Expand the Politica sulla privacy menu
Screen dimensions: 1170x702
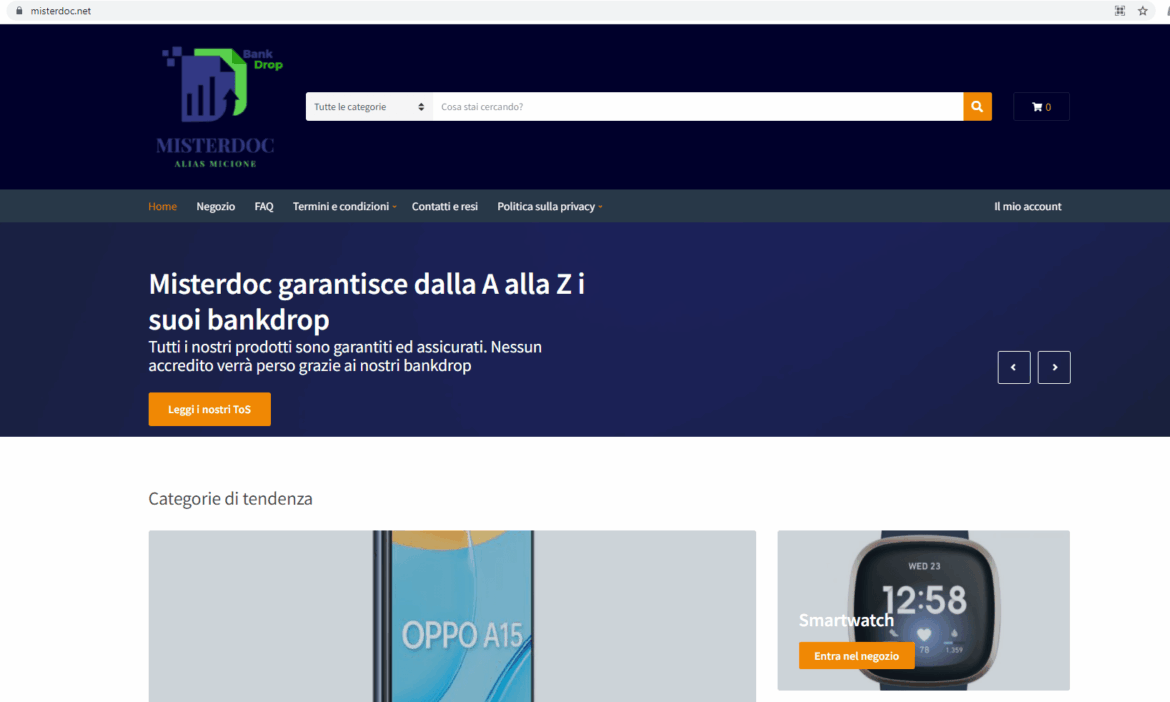pos(549,207)
